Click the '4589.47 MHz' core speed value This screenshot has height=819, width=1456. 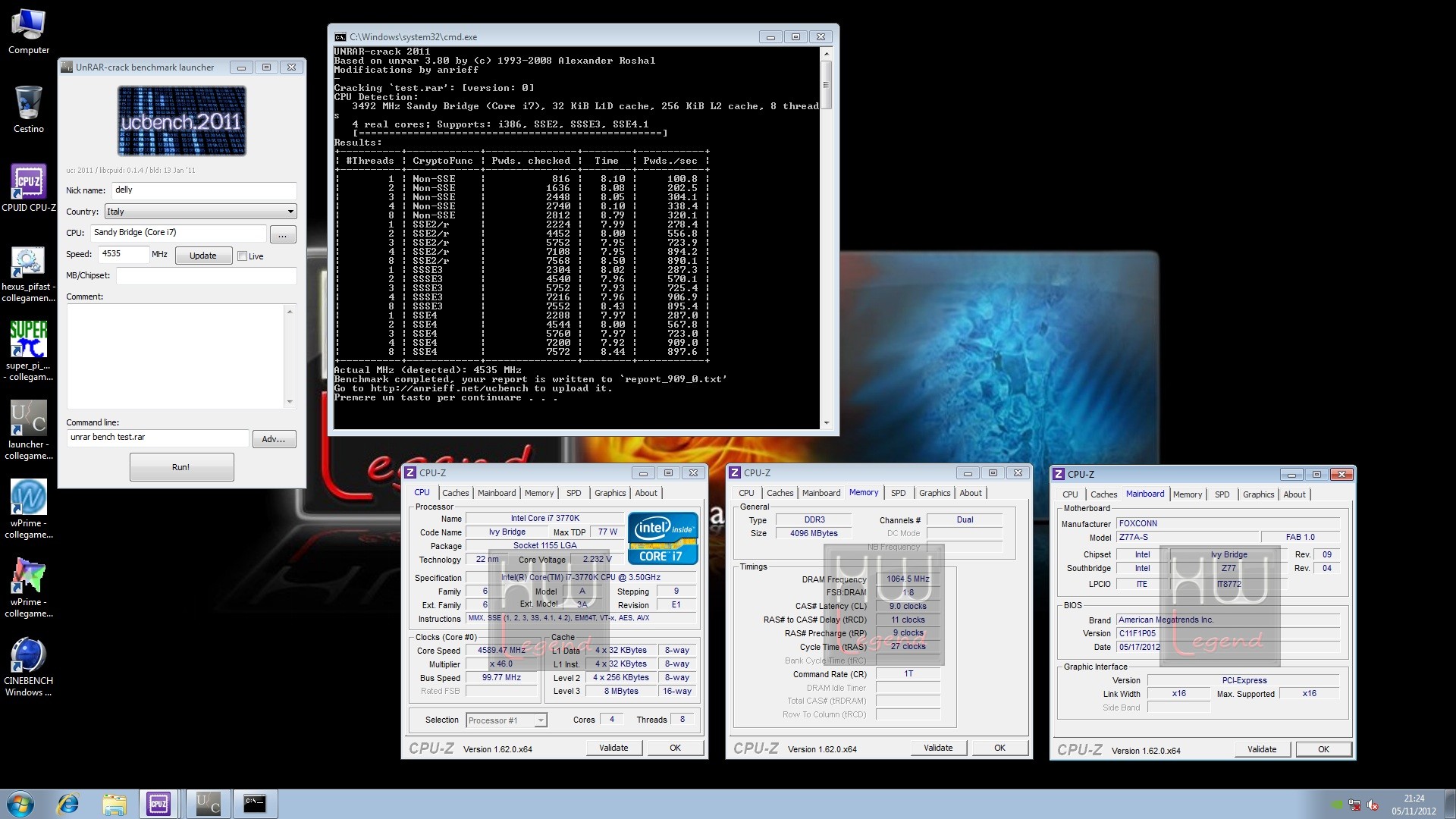tap(501, 651)
